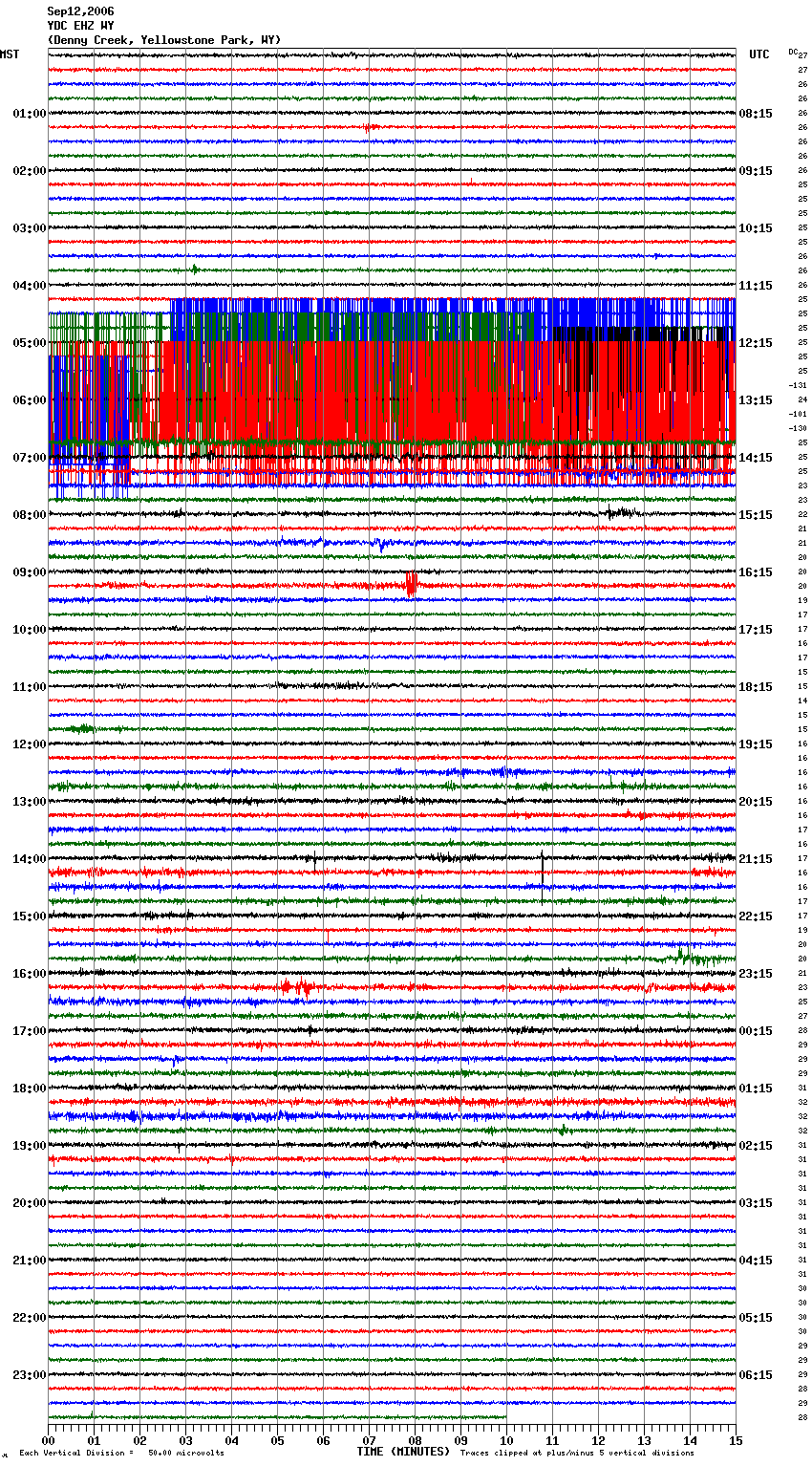812x1466 pixels.
Task: Select the YDC EHZ WY station label
Action: 83,26
